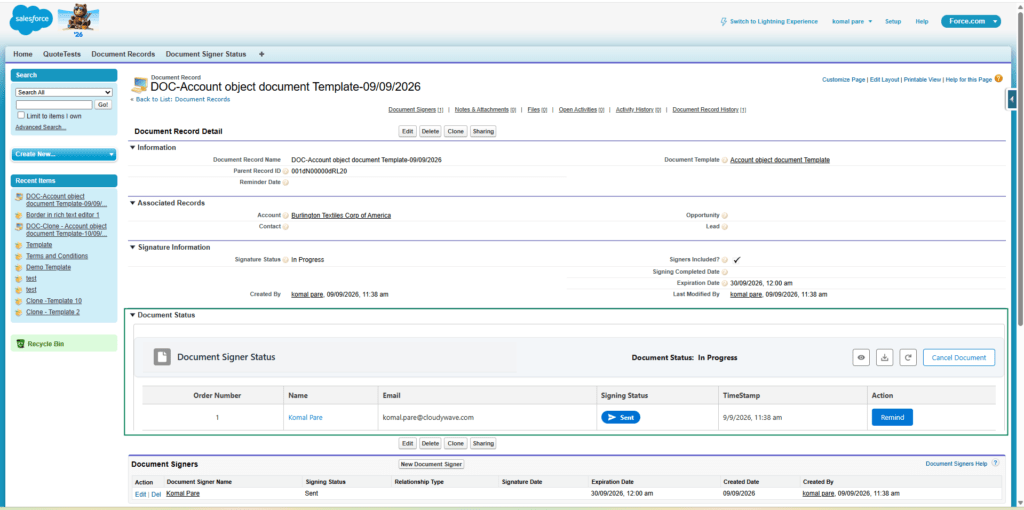Open the Home tab
The height and width of the screenshot is (510, 1024).
click(x=23, y=54)
